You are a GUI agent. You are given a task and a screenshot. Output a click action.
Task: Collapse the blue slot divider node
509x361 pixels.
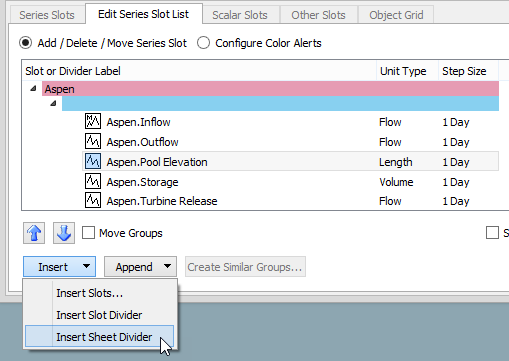pyautogui.click(x=53, y=103)
